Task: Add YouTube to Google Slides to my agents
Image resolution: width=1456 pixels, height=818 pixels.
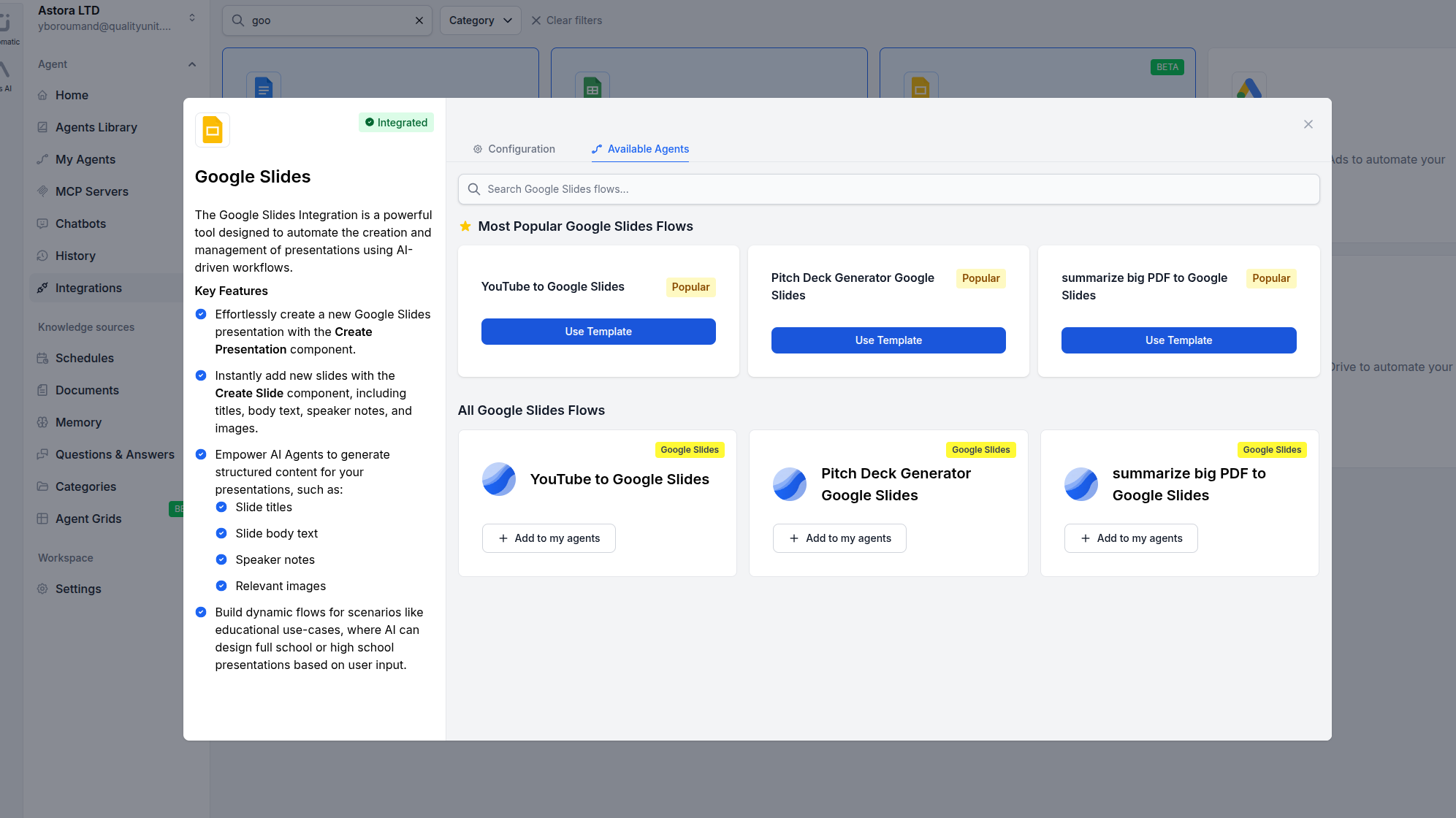Action: click(x=549, y=538)
